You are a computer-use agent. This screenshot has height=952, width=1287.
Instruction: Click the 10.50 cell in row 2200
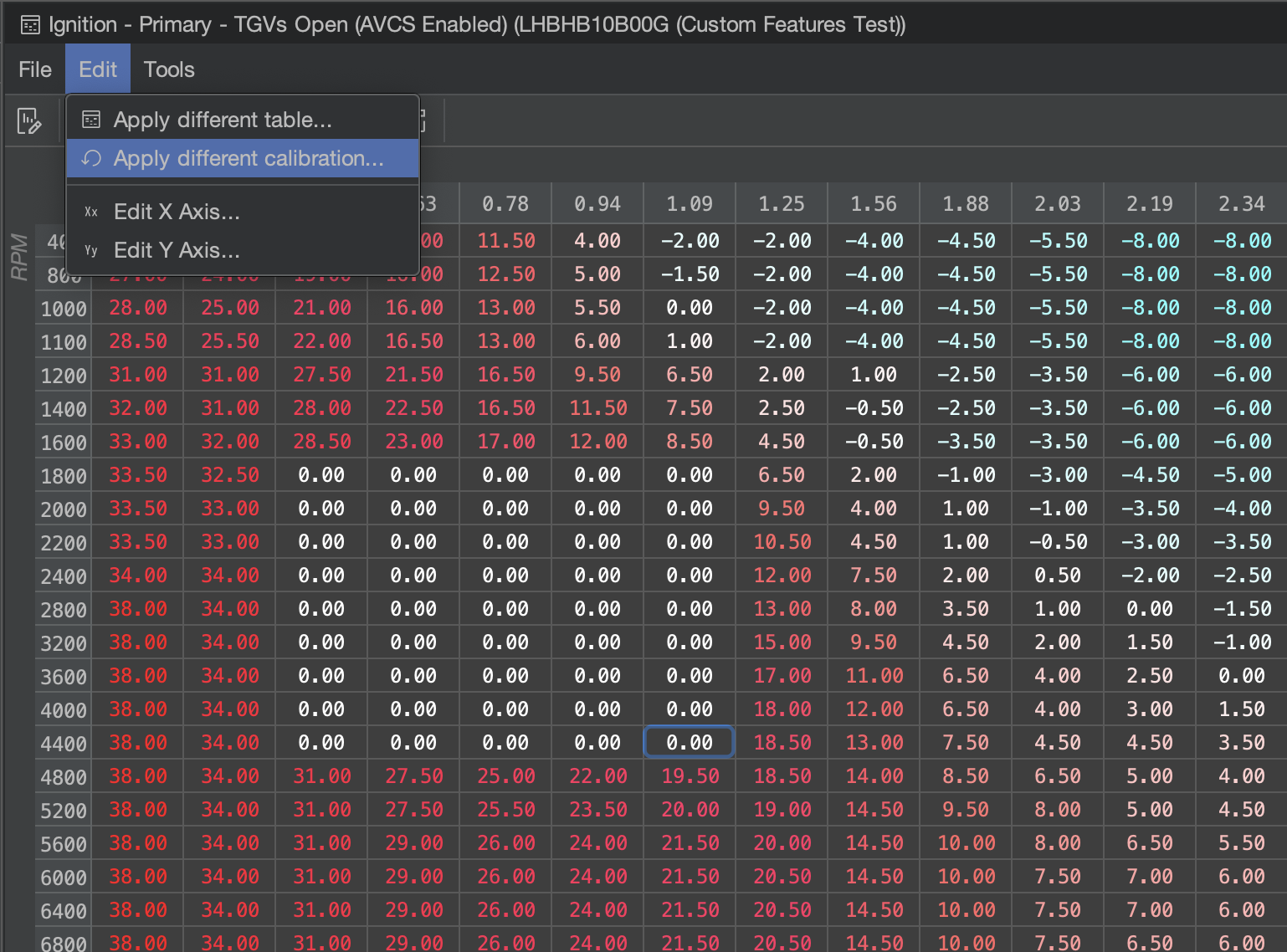point(782,541)
